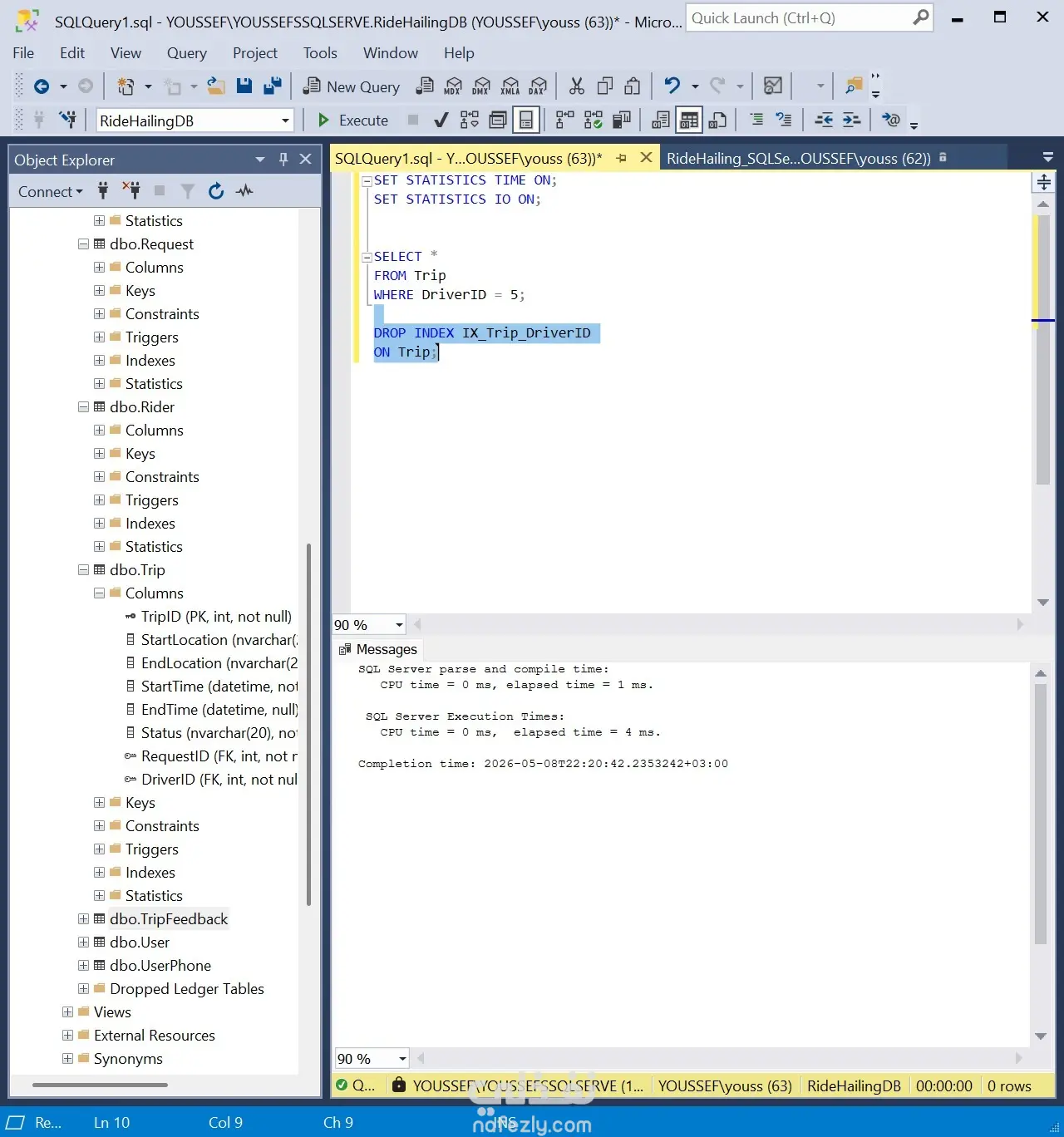The width and height of the screenshot is (1064, 1137).
Task: Click the Undo arrow icon
Action: pos(672,86)
